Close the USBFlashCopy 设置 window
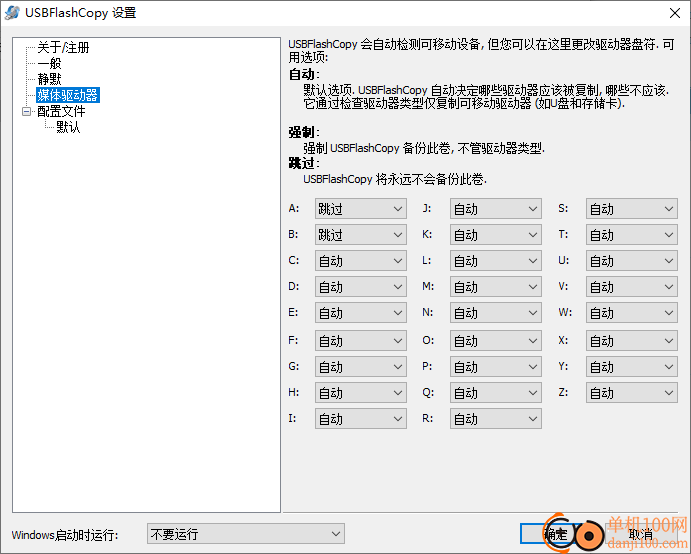691x554 pixels. click(x=675, y=13)
